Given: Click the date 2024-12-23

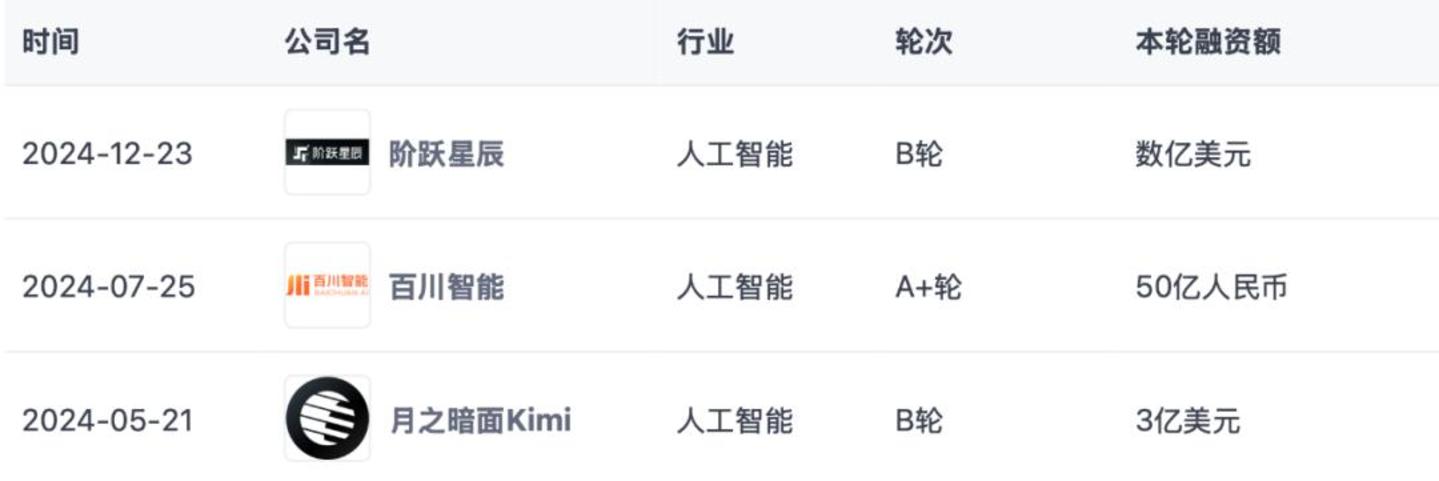Looking at the screenshot, I should click(x=108, y=154).
